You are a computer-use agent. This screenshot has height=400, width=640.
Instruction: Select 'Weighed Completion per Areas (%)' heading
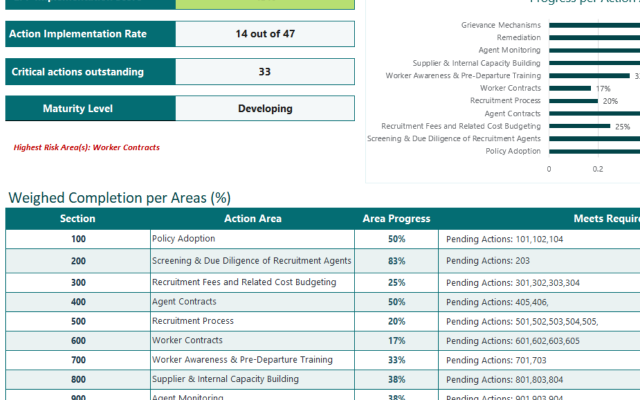pyautogui.click(x=120, y=198)
